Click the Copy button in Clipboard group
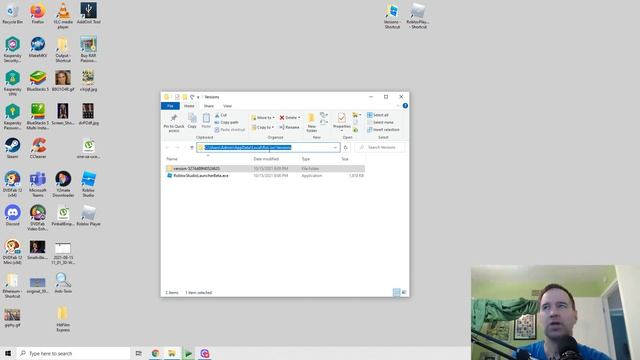 tap(192, 121)
